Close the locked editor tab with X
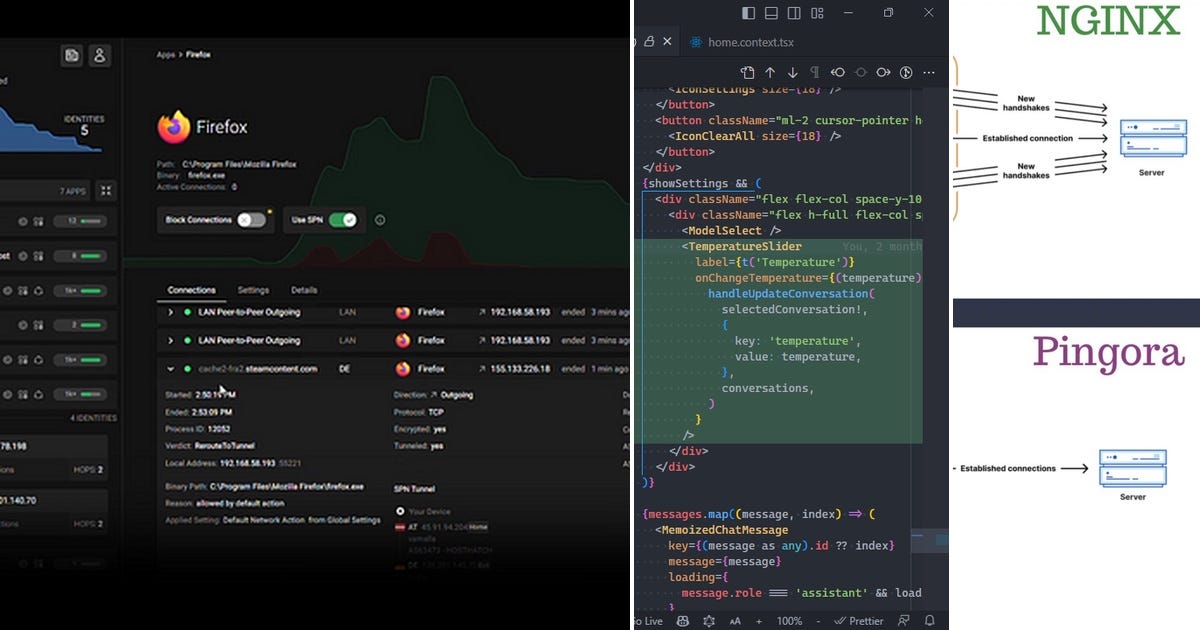The image size is (1200, 630). coord(667,42)
